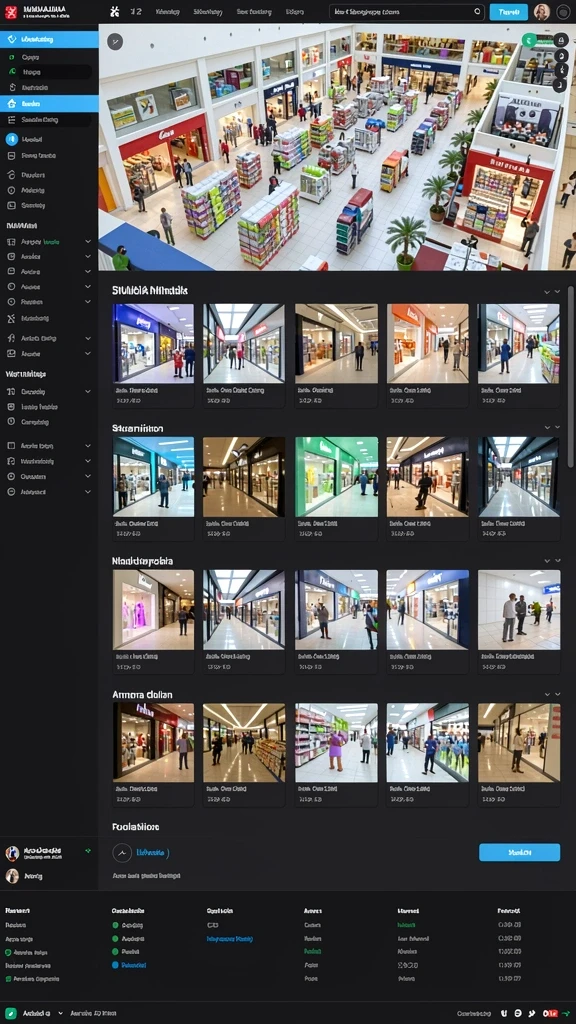
Task: Click the blue button beside the bottom activity row
Action: pos(519,852)
